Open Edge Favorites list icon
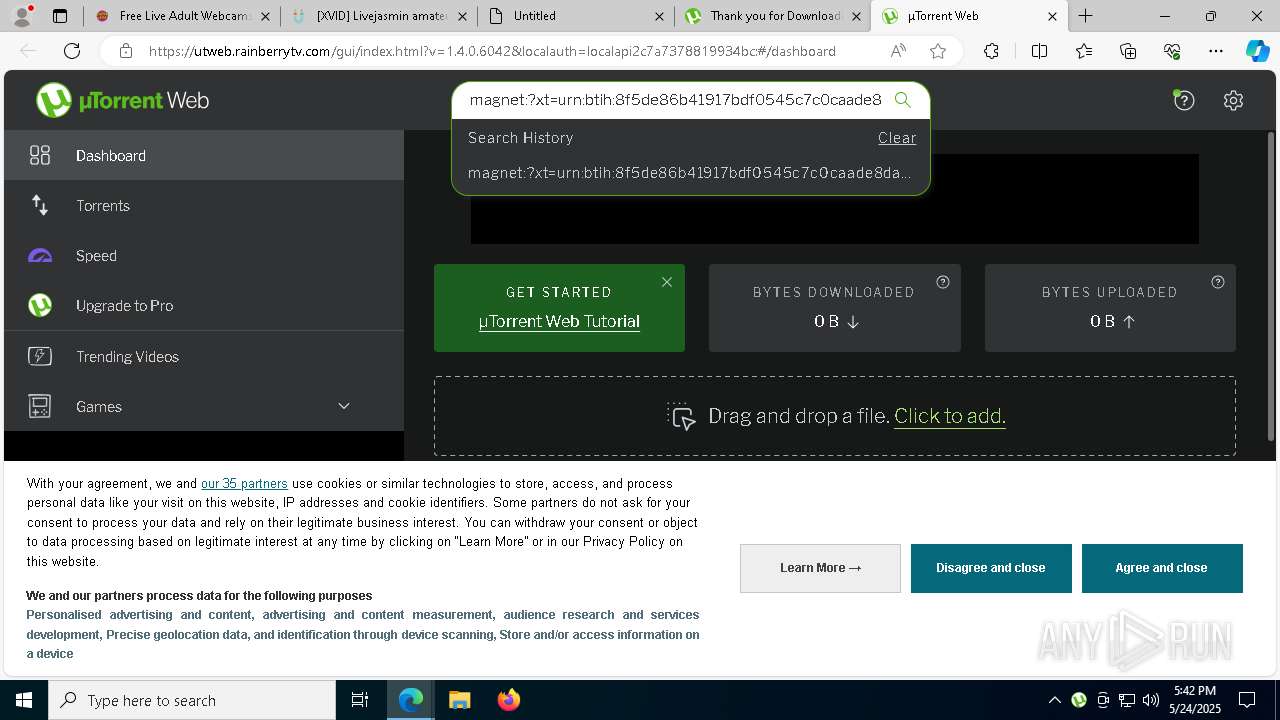 point(1084,51)
